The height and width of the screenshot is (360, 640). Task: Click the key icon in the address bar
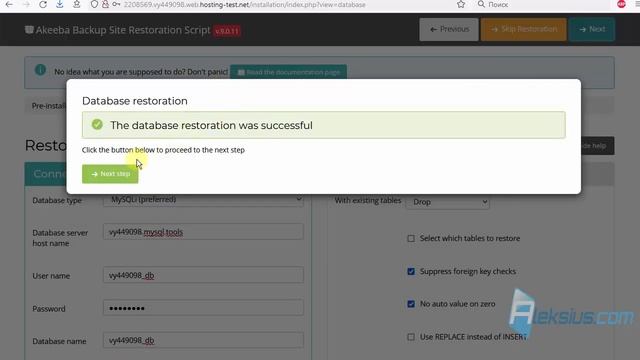click(116, 4)
